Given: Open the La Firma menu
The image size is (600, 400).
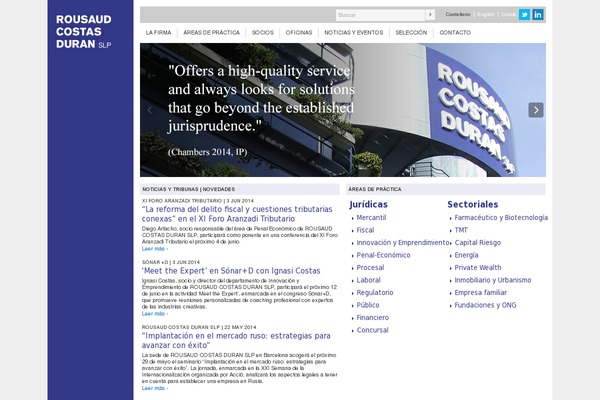Looking at the screenshot, I should click(158, 33).
